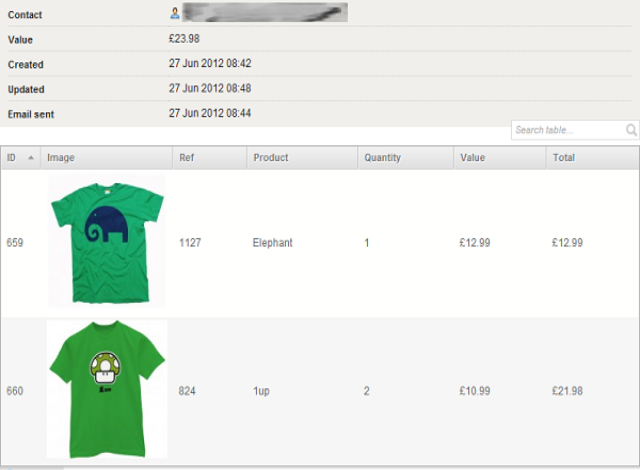The width and height of the screenshot is (640, 470).
Task: Open the 1up mushroom t-shirt thumbnail
Action: coord(106,389)
